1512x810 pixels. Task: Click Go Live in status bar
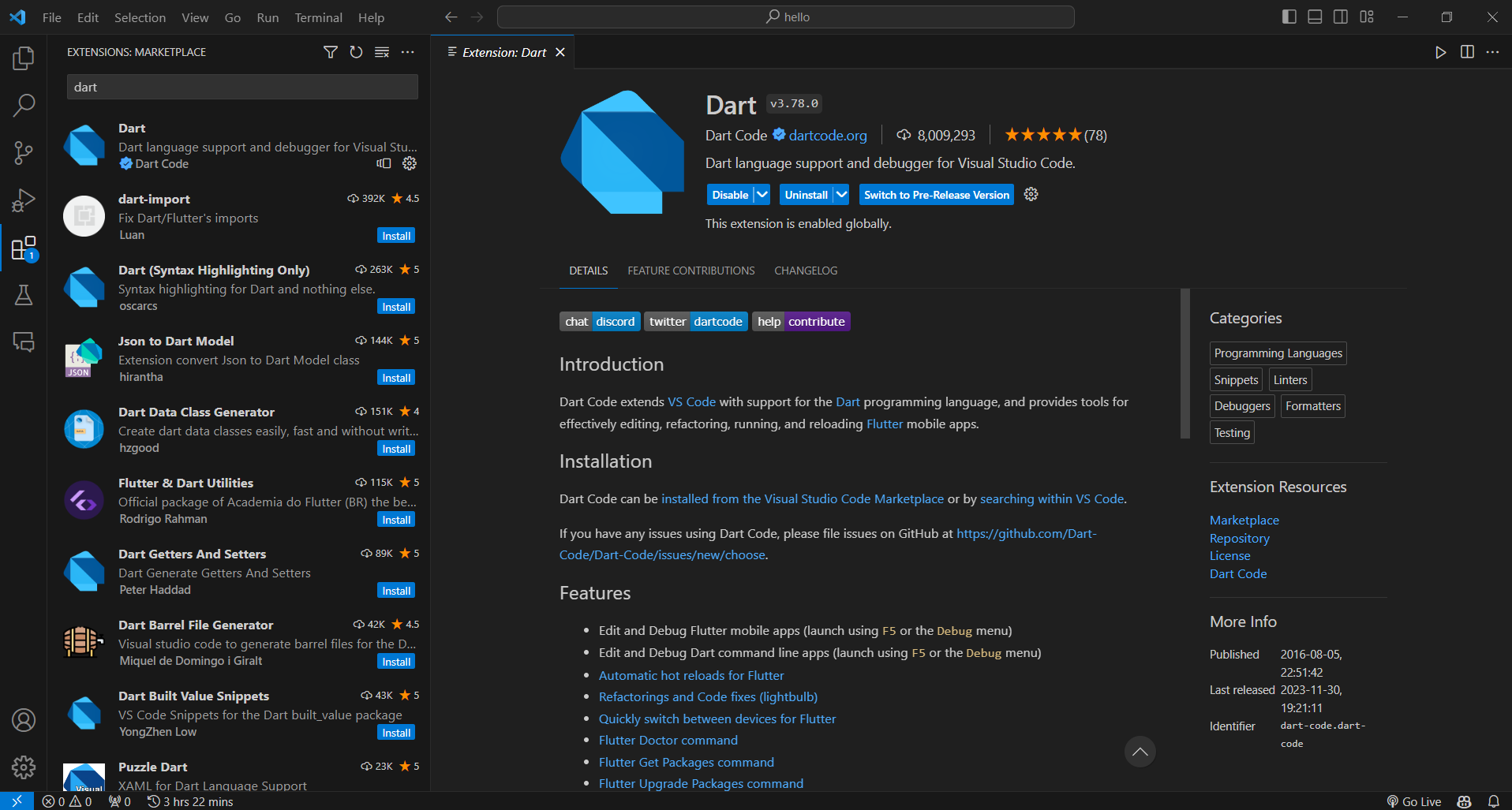point(1414,801)
